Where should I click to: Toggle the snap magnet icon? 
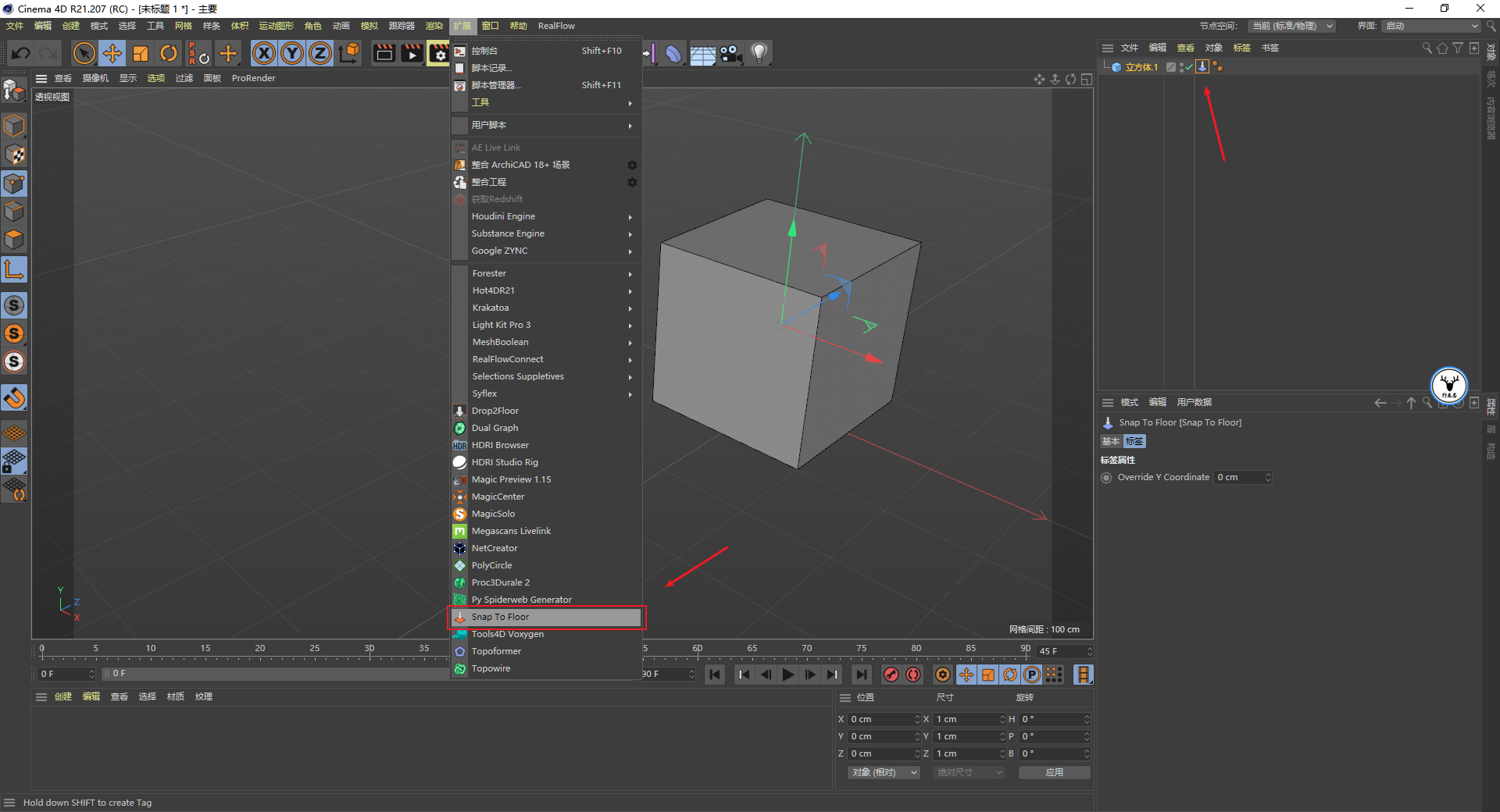14,398
